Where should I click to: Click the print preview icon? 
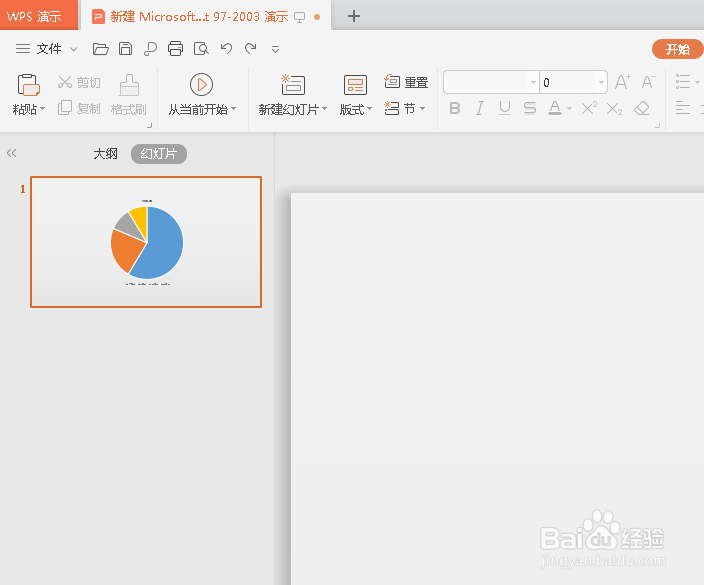201,48
